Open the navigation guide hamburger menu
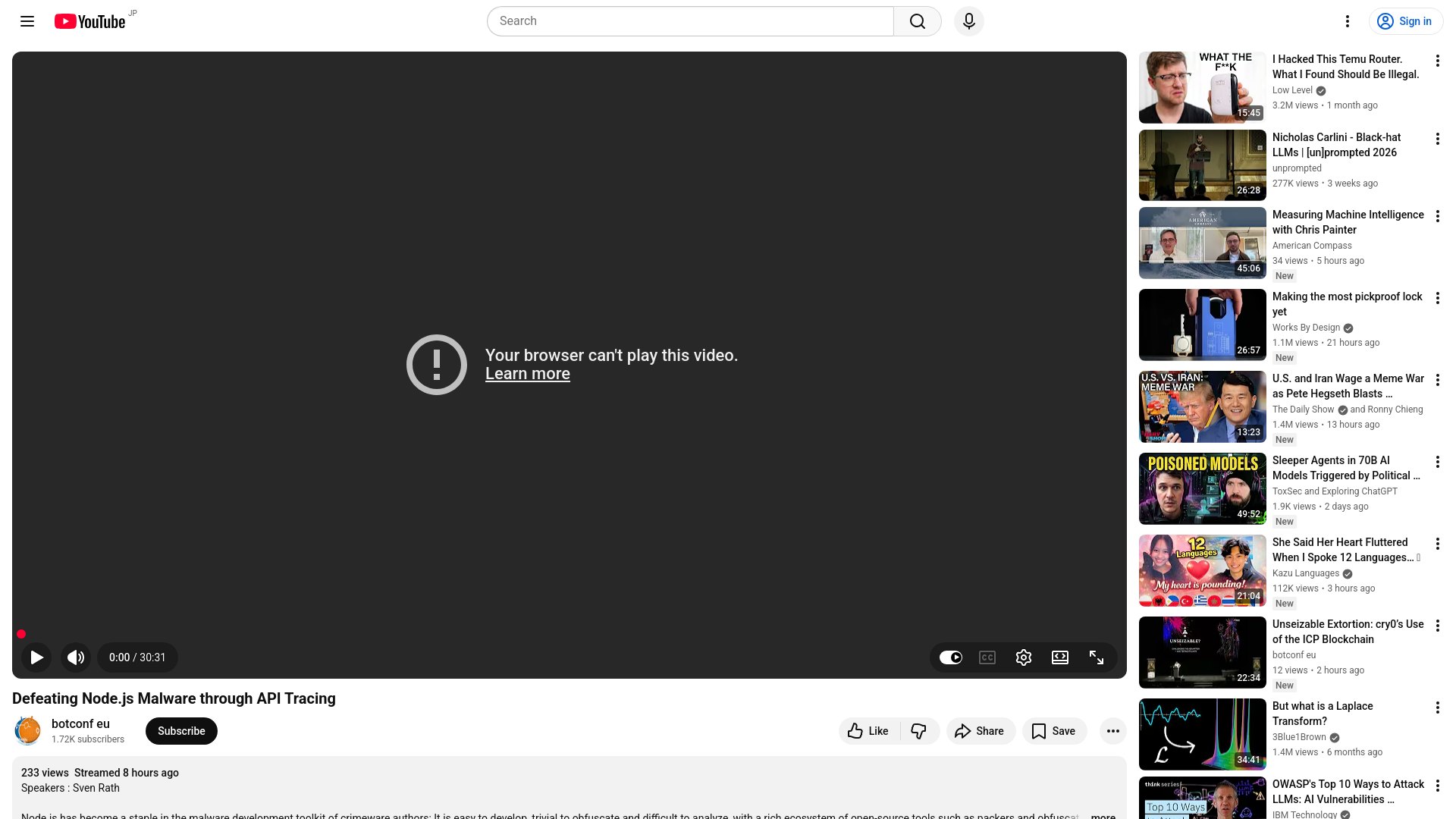Screen dimensions: 1456x819 click(27, 21)
